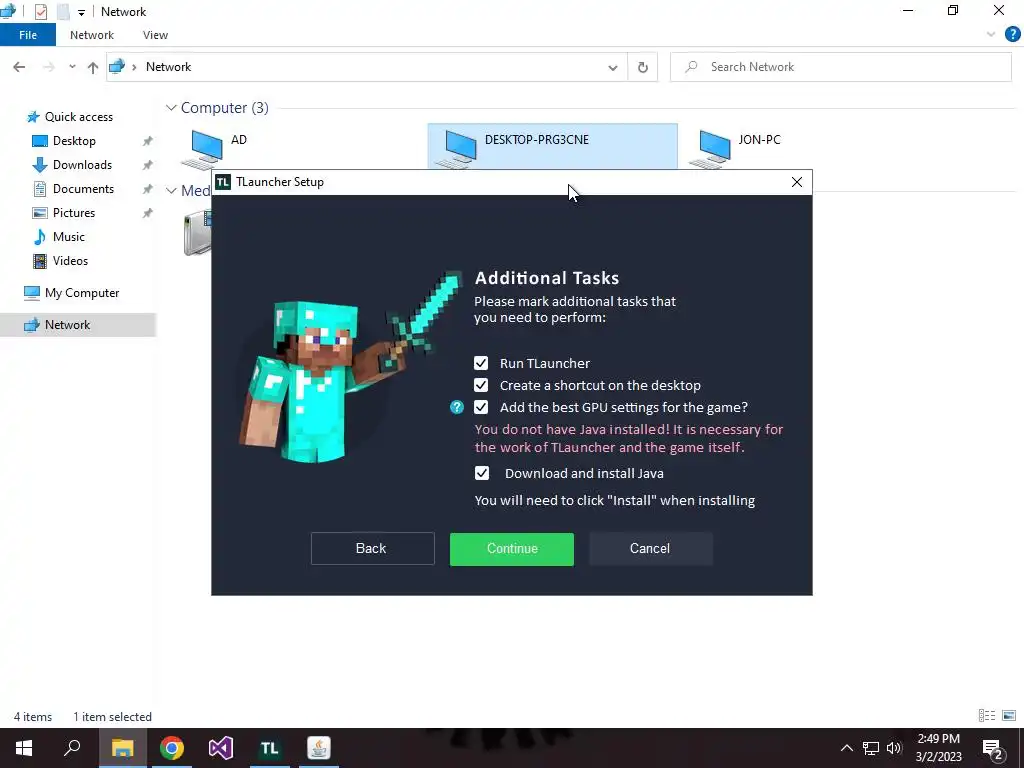Click the New folder quick access icon

pyautogui.click(x=63, y=12)
